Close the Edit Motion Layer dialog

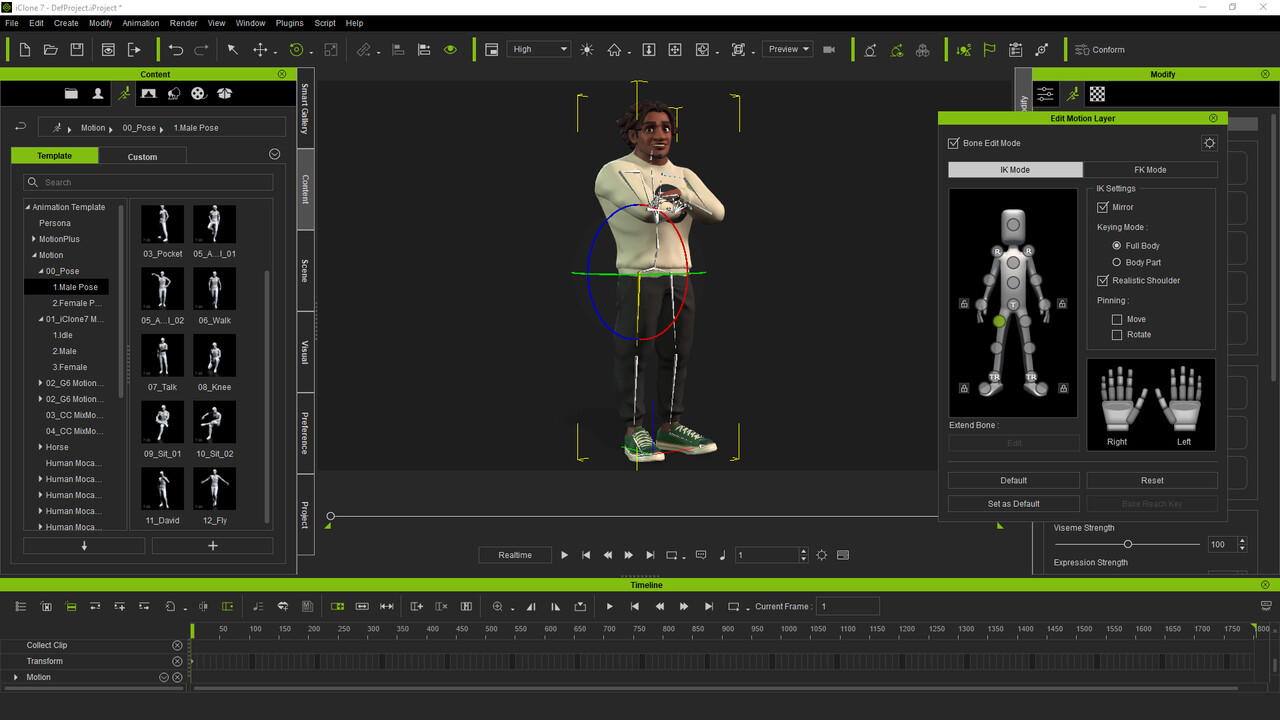pos(1214,118)
